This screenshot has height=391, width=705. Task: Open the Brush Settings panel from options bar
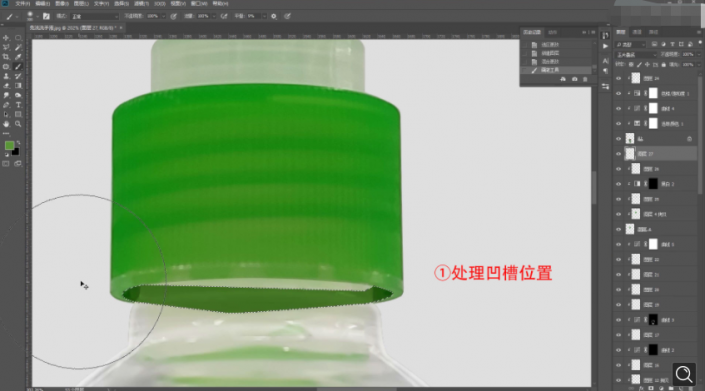click(x=46, y=16)
